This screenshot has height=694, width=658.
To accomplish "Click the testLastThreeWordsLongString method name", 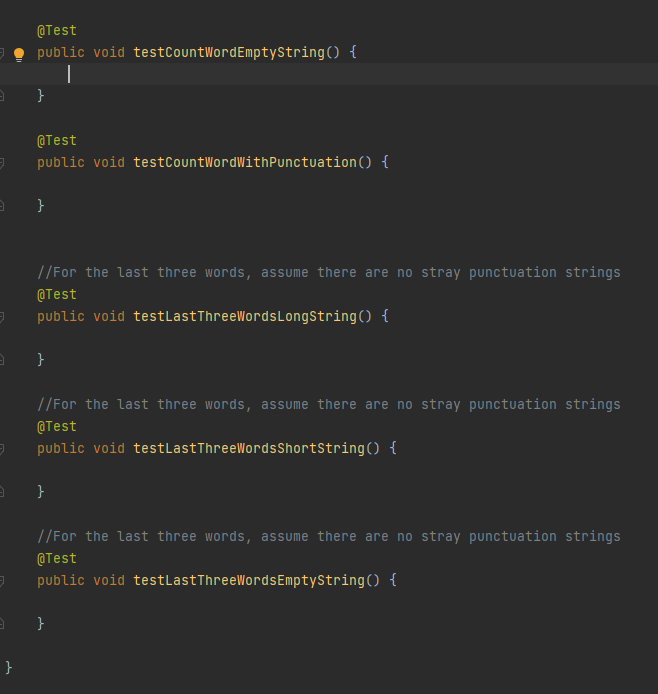I will point(245,316).
